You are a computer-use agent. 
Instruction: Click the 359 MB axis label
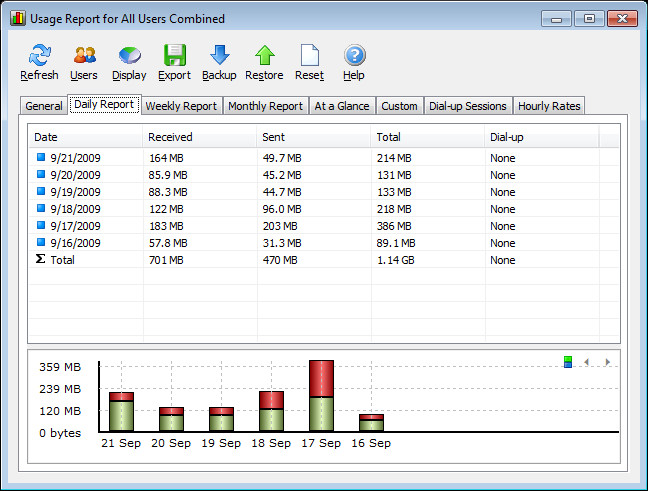pyautogui.click(x=60, y=367)
